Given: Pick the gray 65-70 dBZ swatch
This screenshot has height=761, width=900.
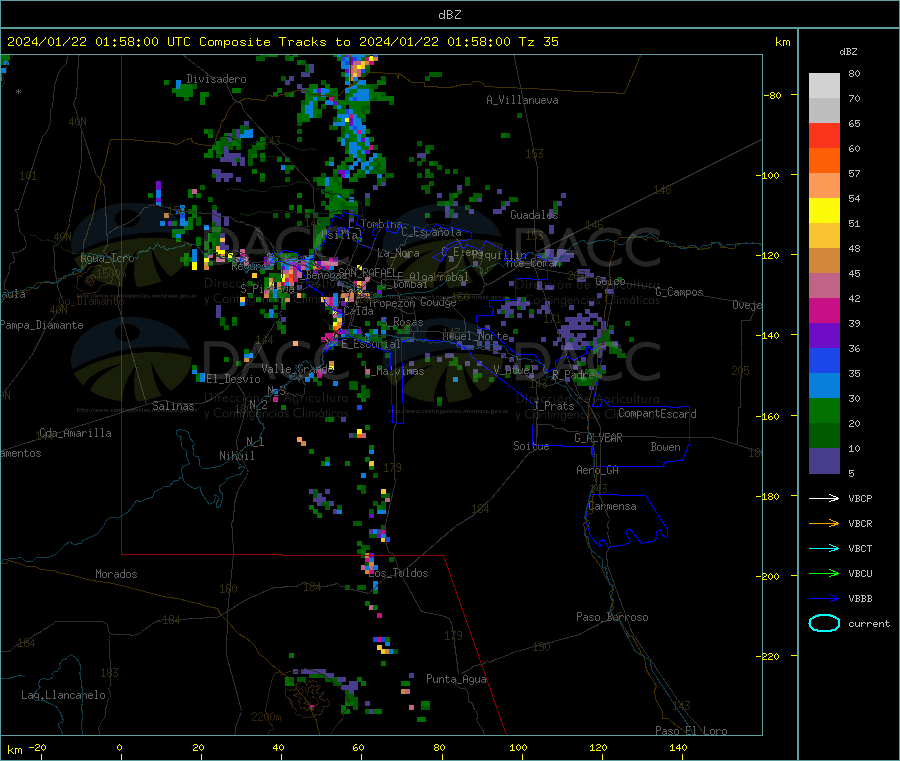Looking at the screenshot, I should (824, 111).
